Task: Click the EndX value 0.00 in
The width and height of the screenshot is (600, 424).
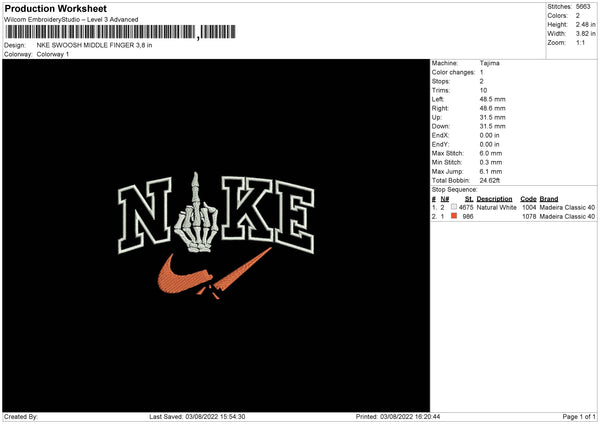Action: [x=489, y=135]
